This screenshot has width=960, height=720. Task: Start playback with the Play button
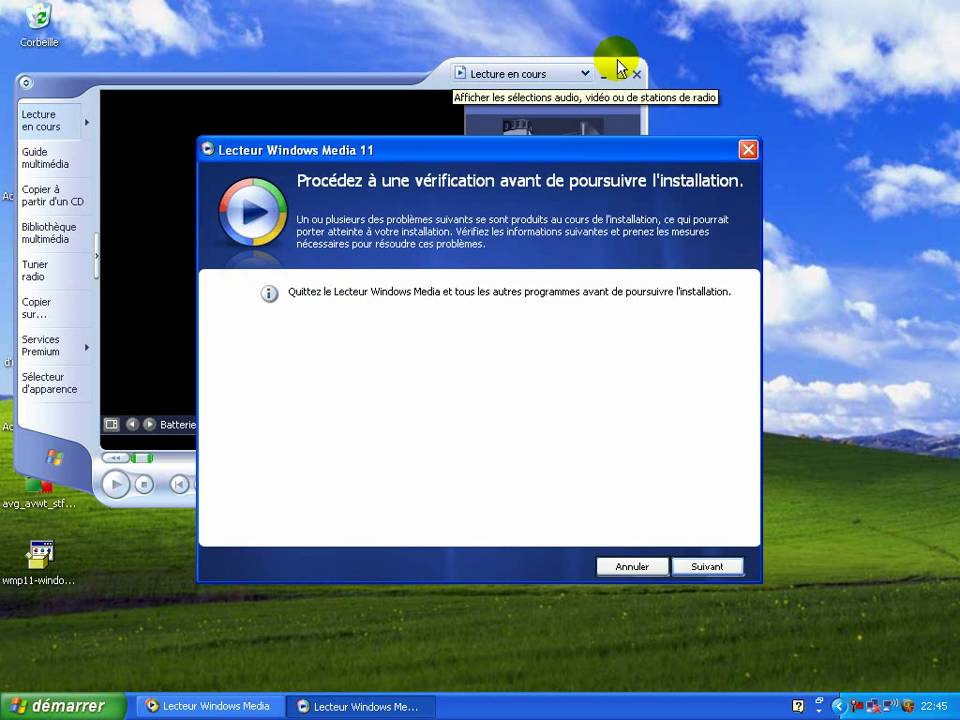[x=115, y=485]
